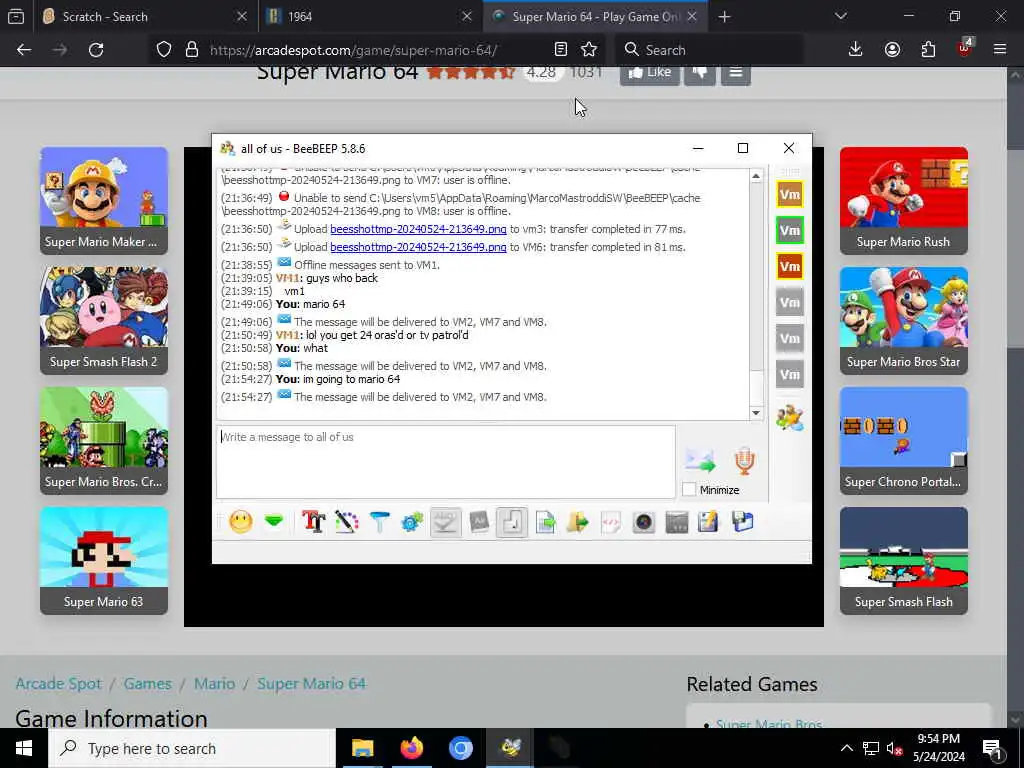This screenshot has width=1024, height=768.
Task: Open the Windows Start menu
Action: tap(24, 748)
